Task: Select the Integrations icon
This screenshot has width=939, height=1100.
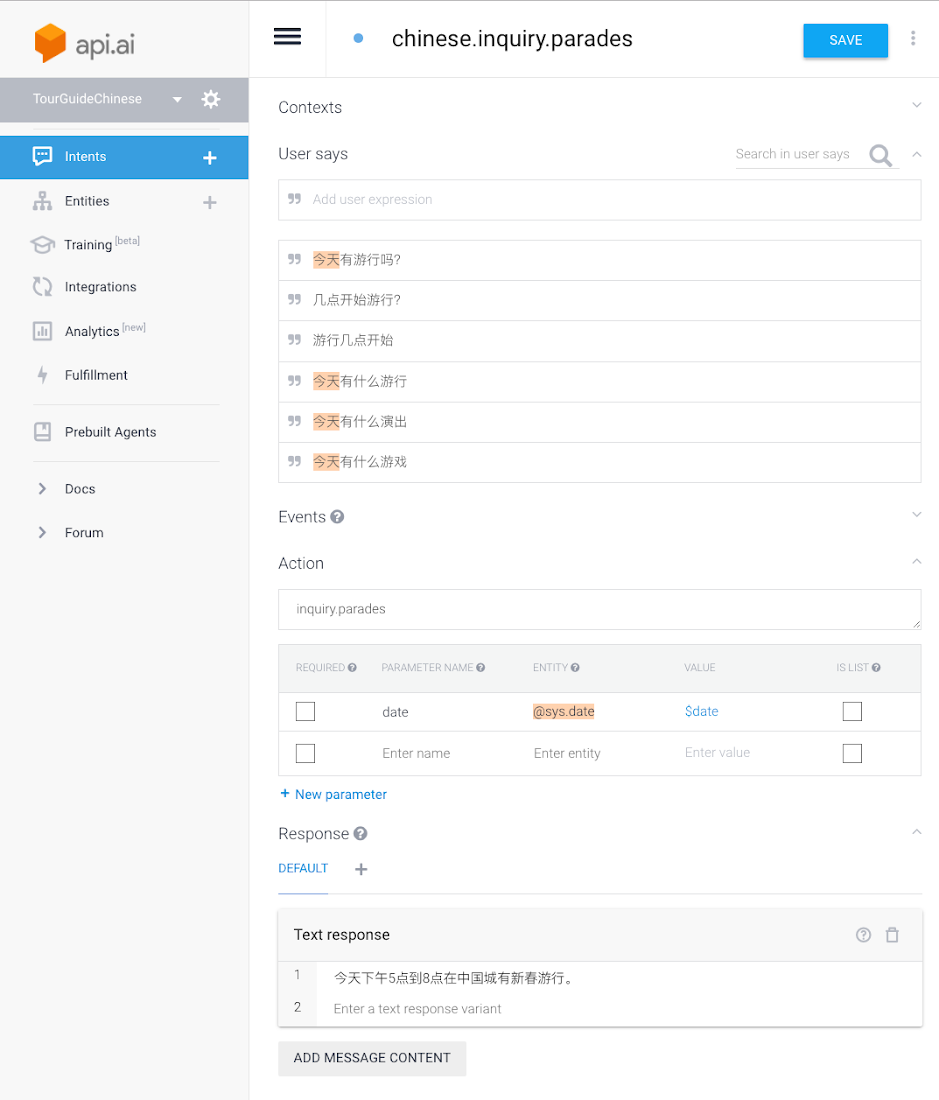Action: [x=41, y=287]
